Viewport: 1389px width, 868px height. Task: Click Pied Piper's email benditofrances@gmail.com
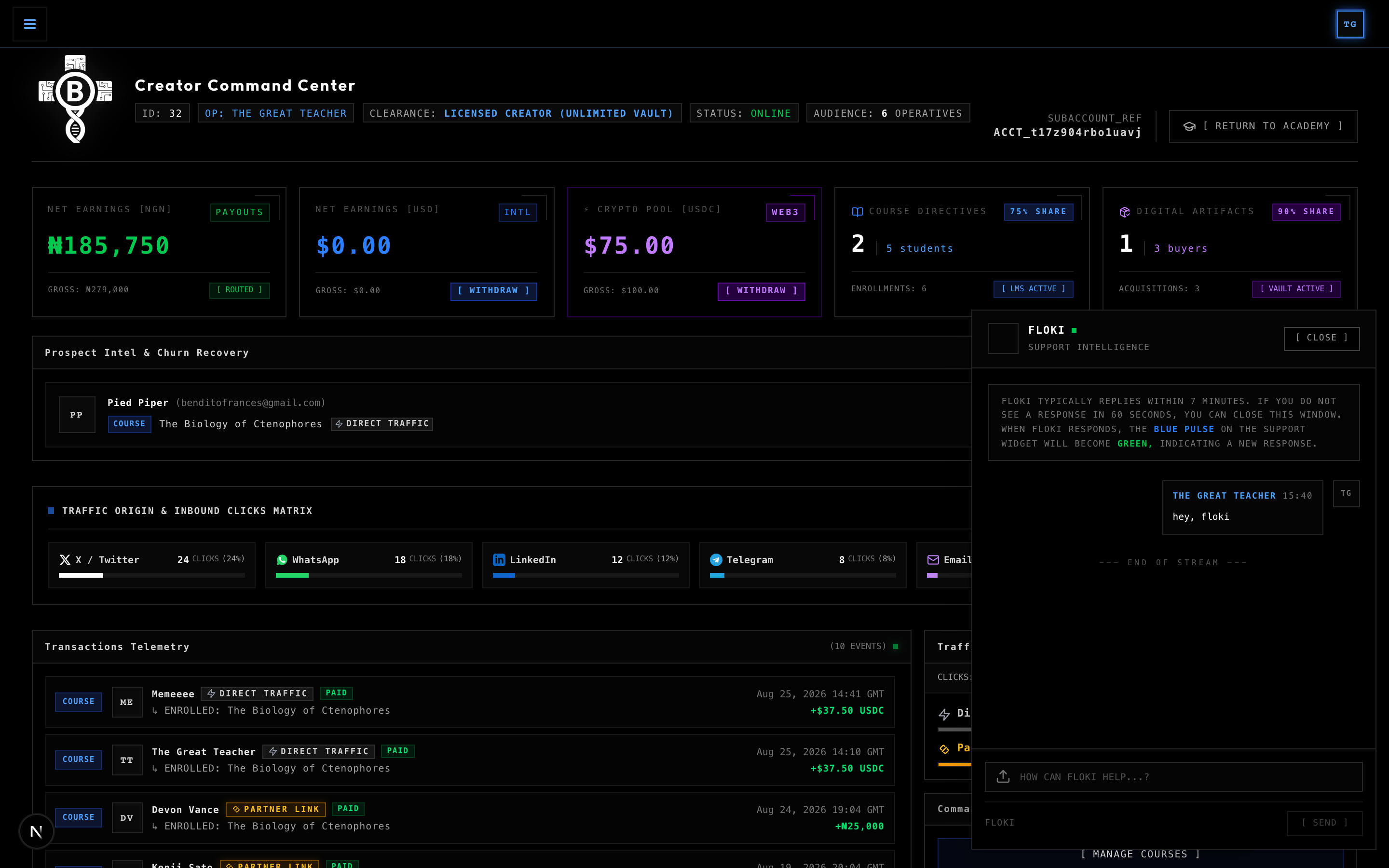tap(250, 403)
